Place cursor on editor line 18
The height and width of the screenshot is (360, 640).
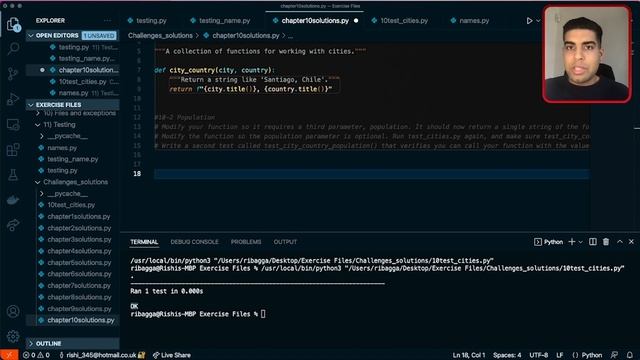(x=371, y=173)
